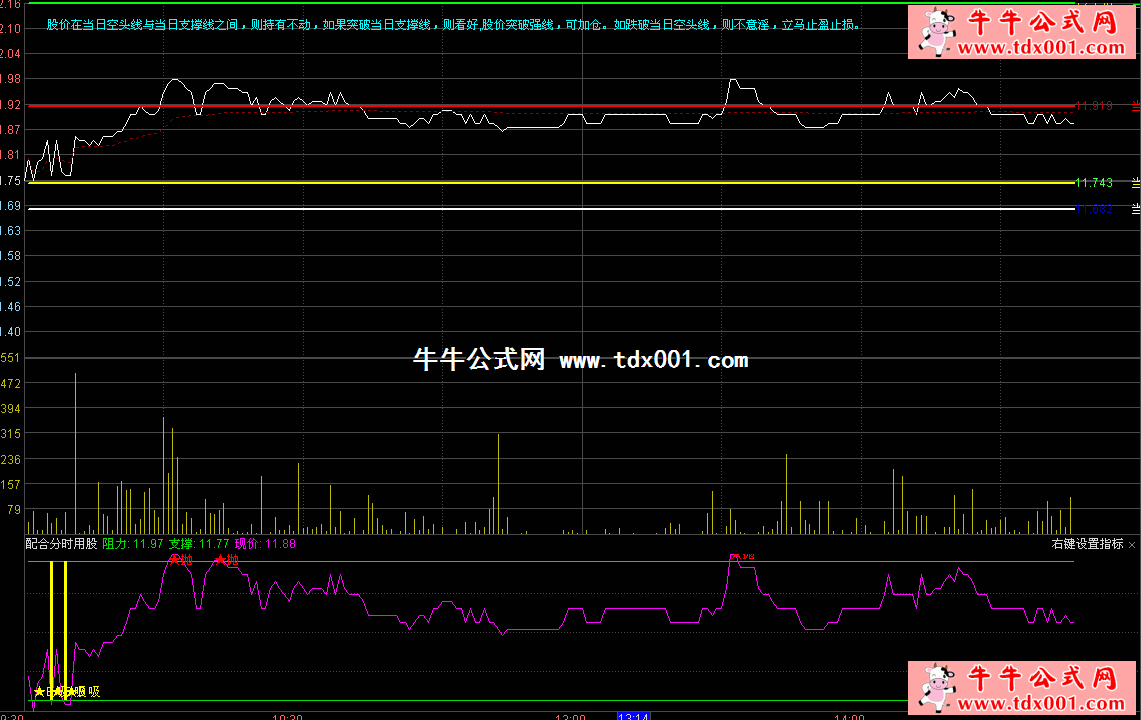Click the 右键设置指标 indicator settings label

click(x=1087, y=544)
